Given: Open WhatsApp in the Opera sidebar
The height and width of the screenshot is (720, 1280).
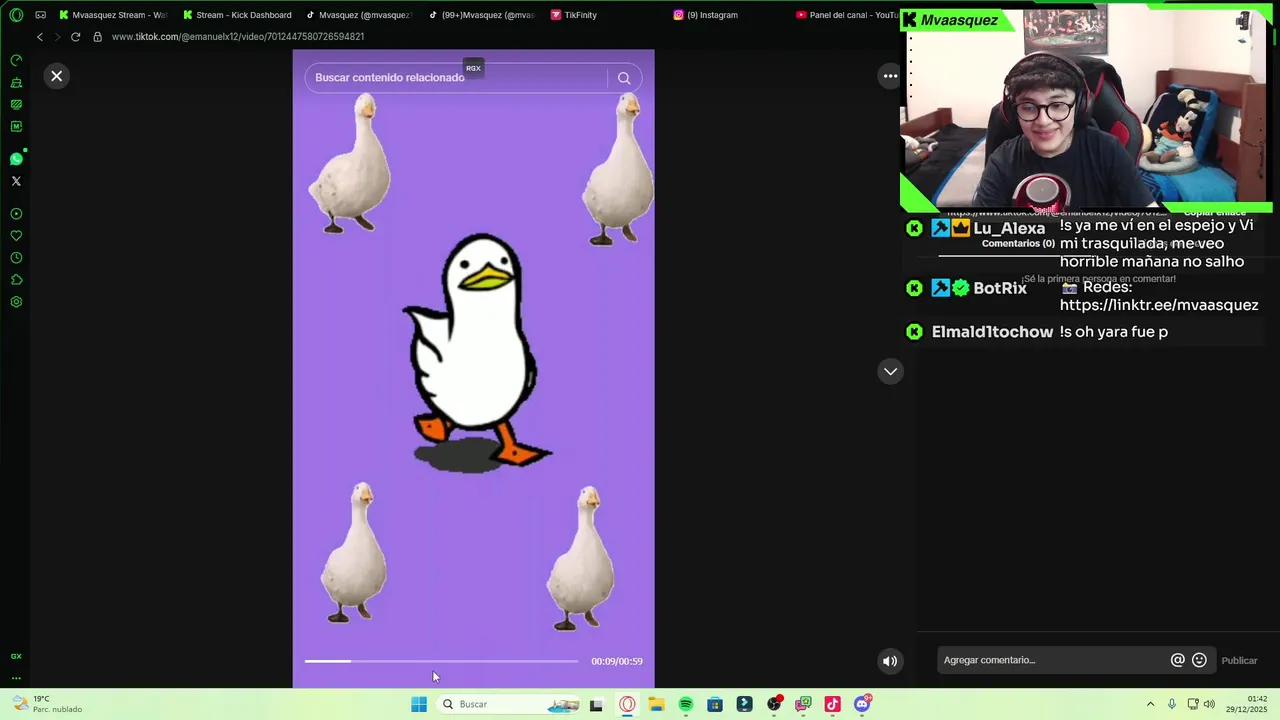Looking at the screenshot, I should tap(16, 159).
